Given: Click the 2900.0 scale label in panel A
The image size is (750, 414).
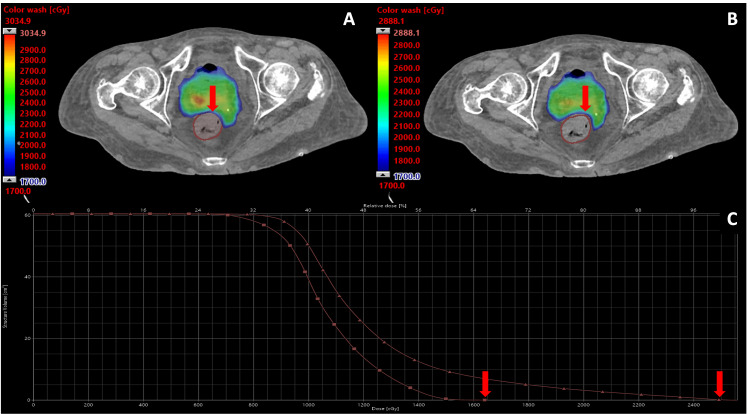Looking at the screenshot, I should point(33,50).
